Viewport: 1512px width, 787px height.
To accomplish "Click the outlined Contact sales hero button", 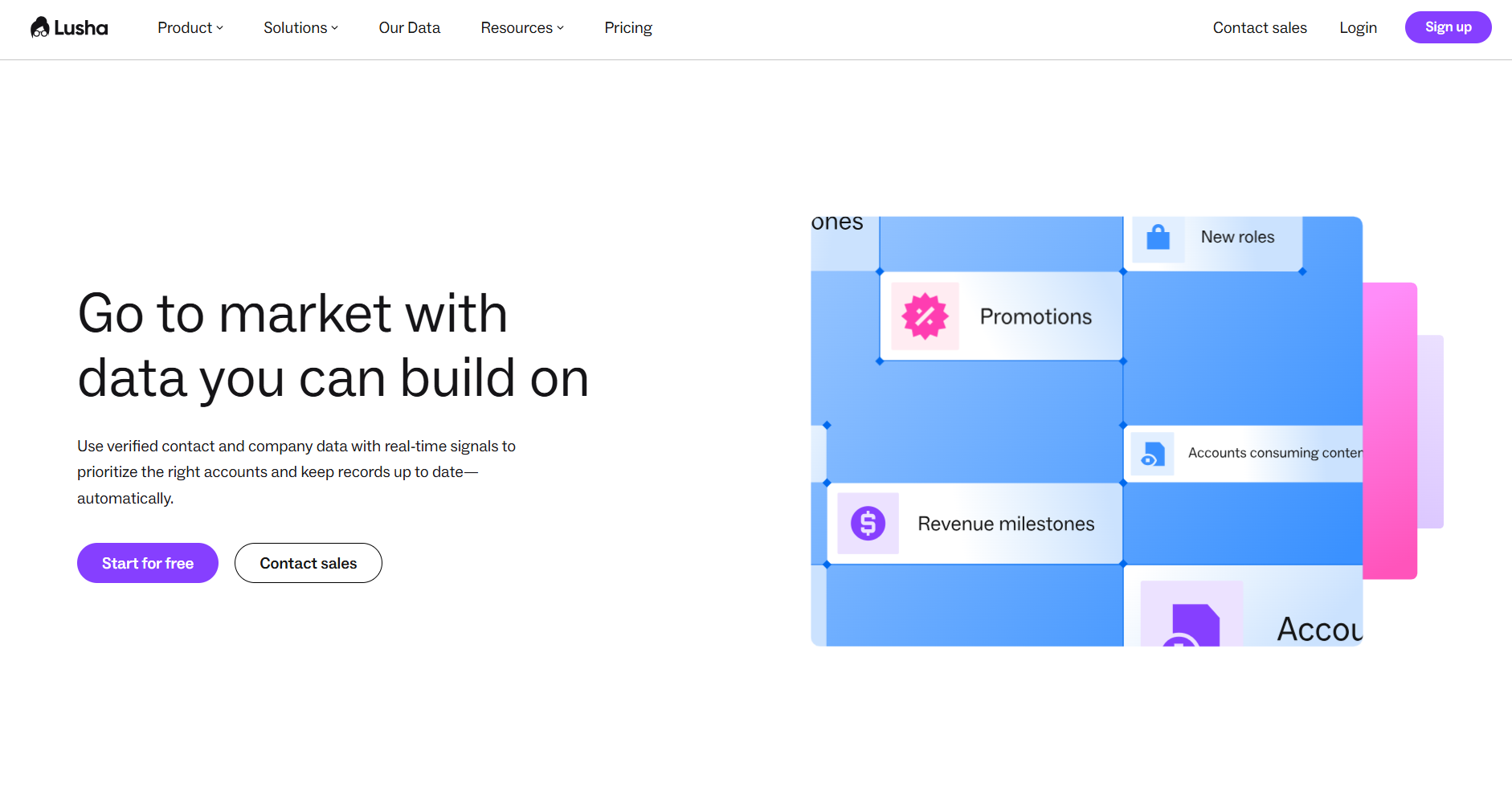I will [308, 563].
